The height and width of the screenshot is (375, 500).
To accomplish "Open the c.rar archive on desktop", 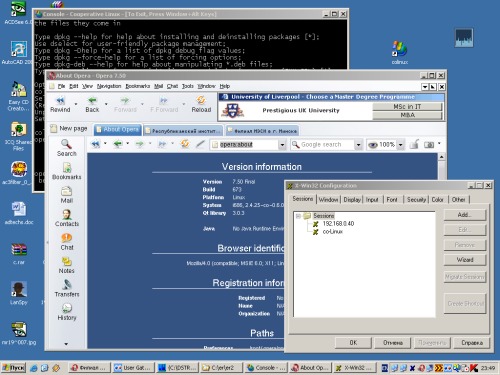I will coord(19,253).
